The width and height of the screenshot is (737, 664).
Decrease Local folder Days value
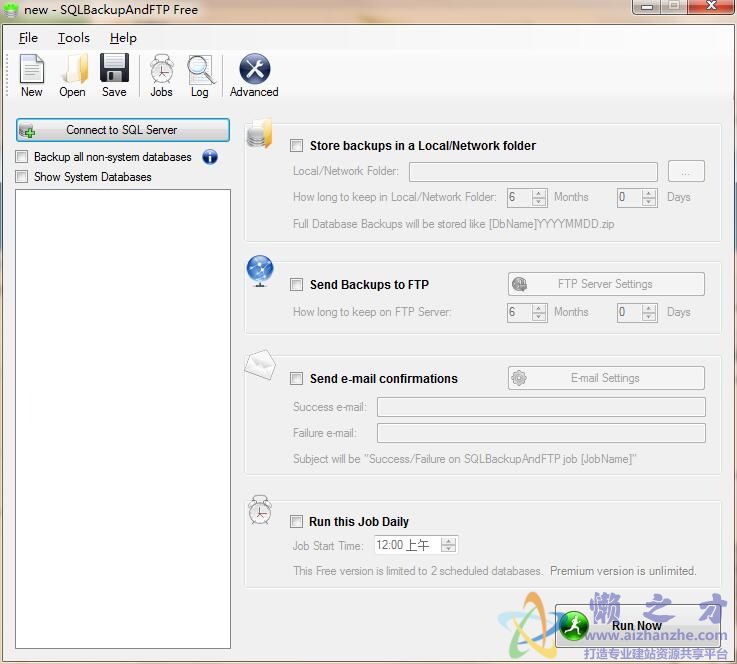point(649,202)
